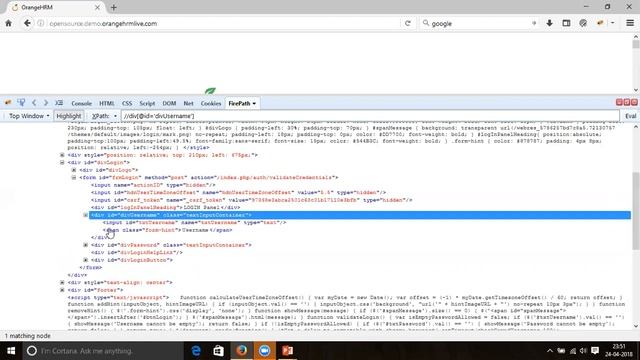Select the divLoginHelpLink line
640x360 pixels.
click(x=137, y=253)
